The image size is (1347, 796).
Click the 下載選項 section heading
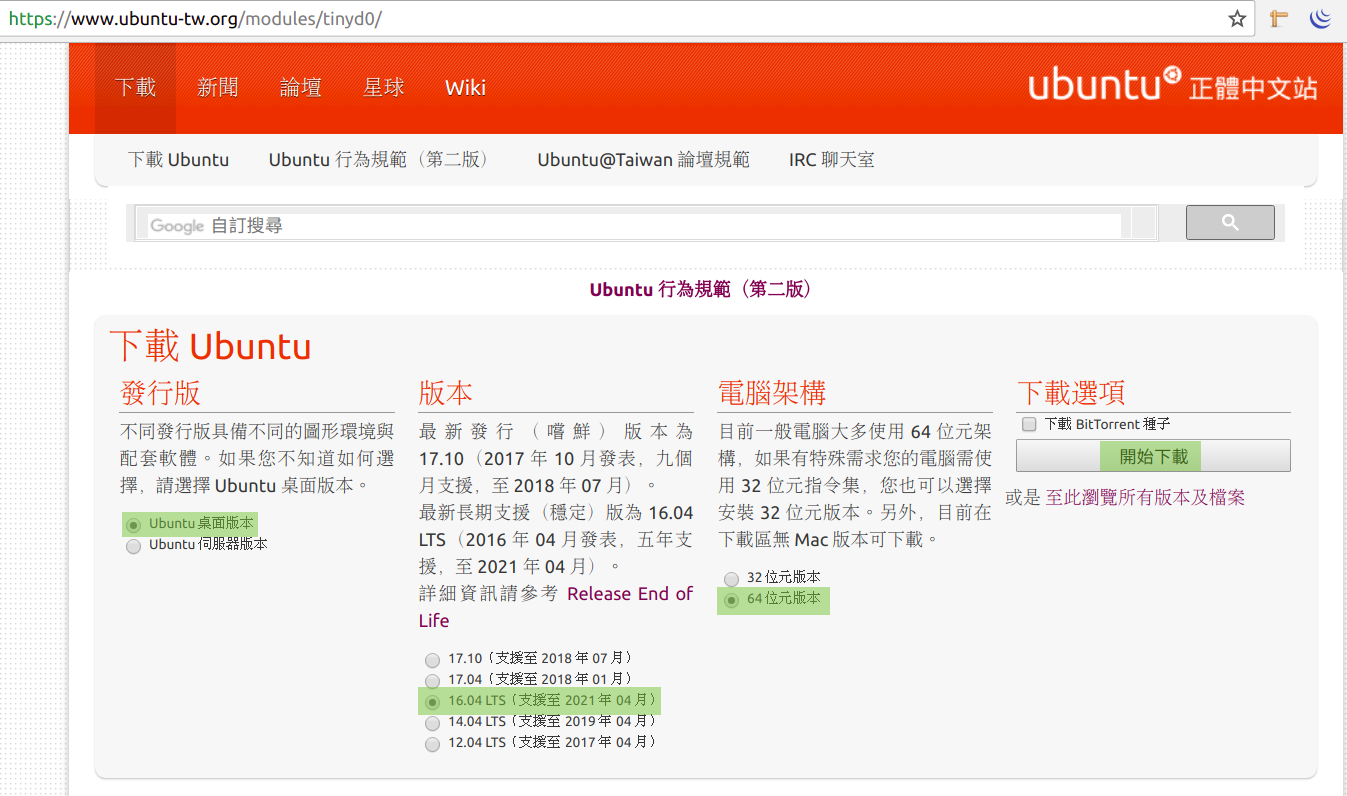[x=1071, y=393]
